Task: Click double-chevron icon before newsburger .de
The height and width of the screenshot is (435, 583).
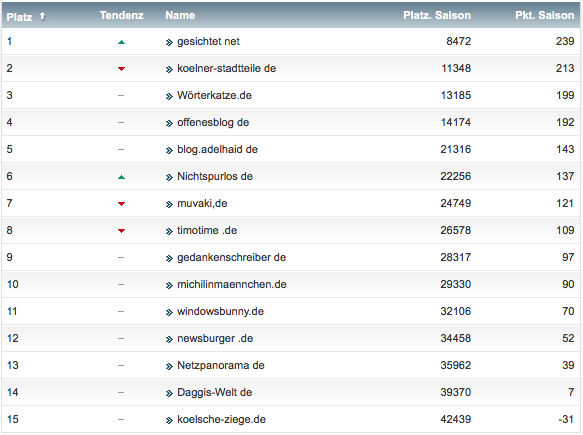Action: point(169,339)
